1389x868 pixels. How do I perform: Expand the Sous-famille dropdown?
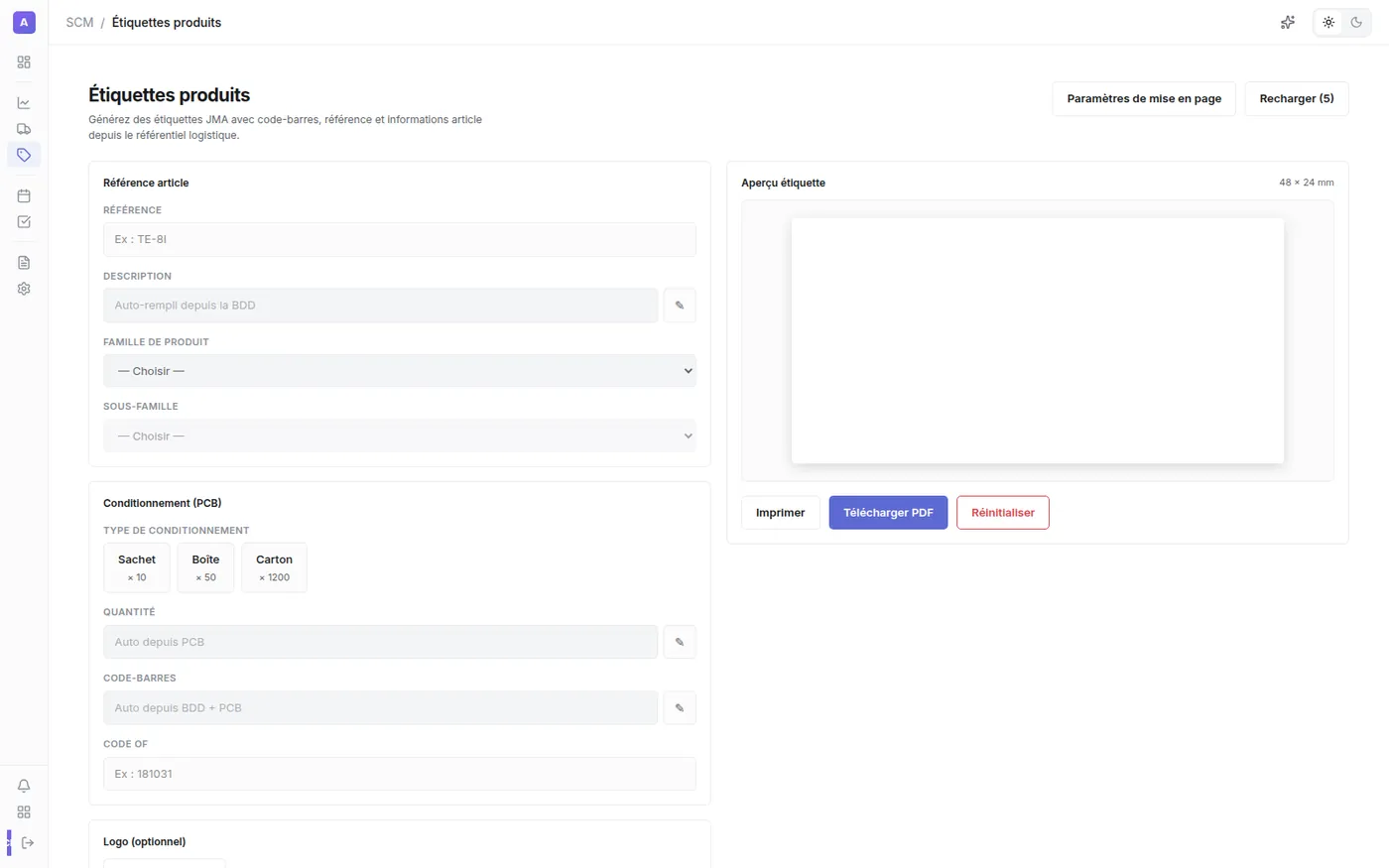[x=400, y=436]
